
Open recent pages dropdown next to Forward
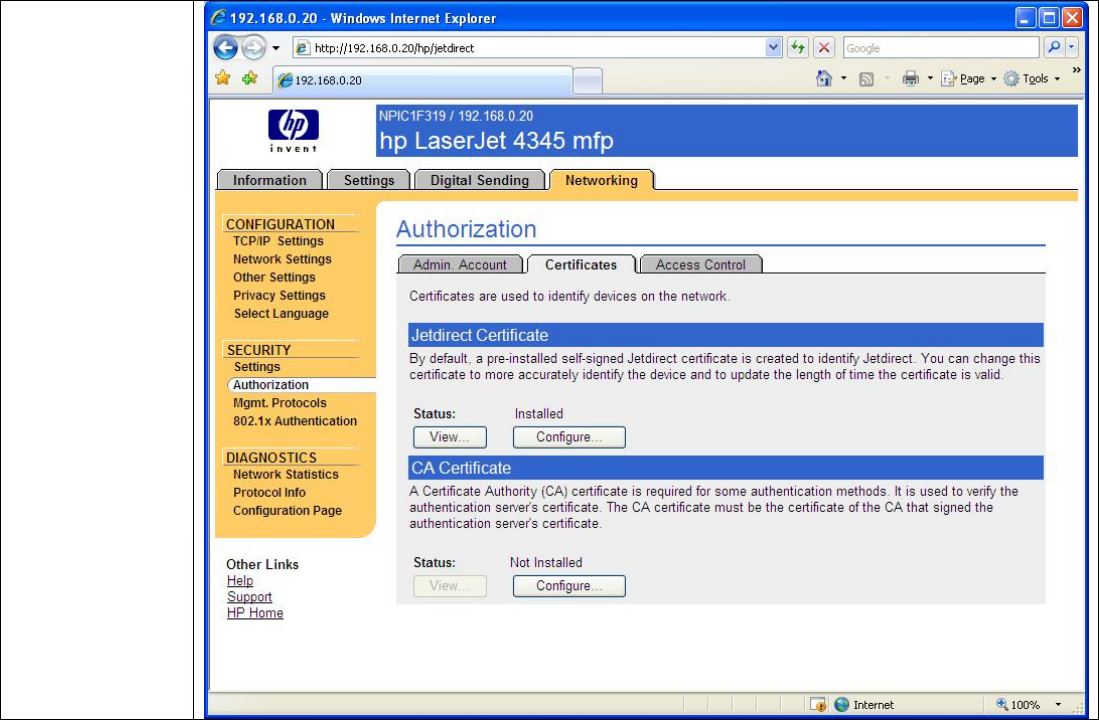point(276,48)
